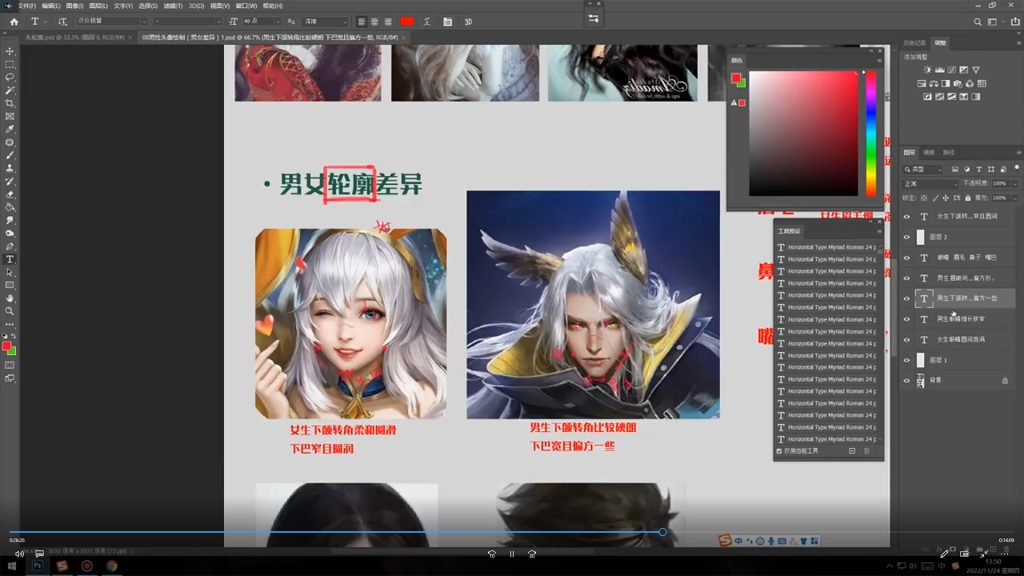
Task: Click the Create Warped Text icon
Action: pos(429,21)
